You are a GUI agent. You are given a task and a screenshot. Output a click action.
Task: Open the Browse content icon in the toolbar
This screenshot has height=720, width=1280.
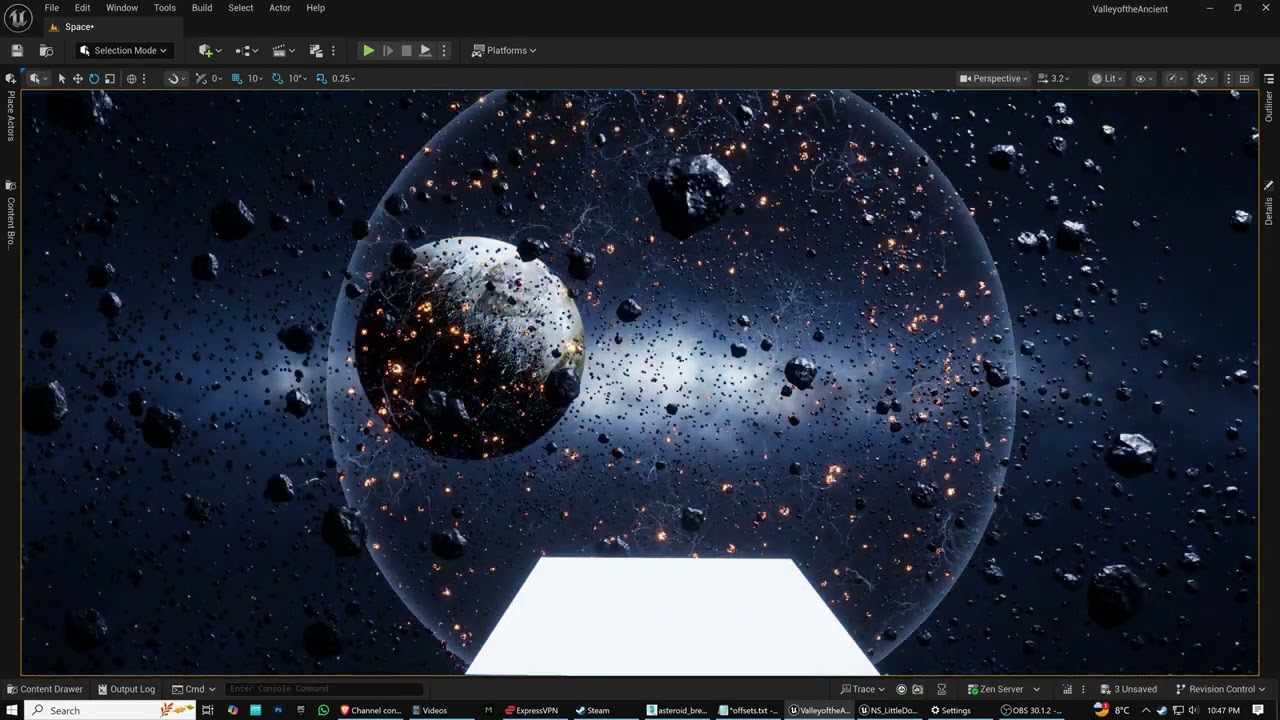point(46,50)
